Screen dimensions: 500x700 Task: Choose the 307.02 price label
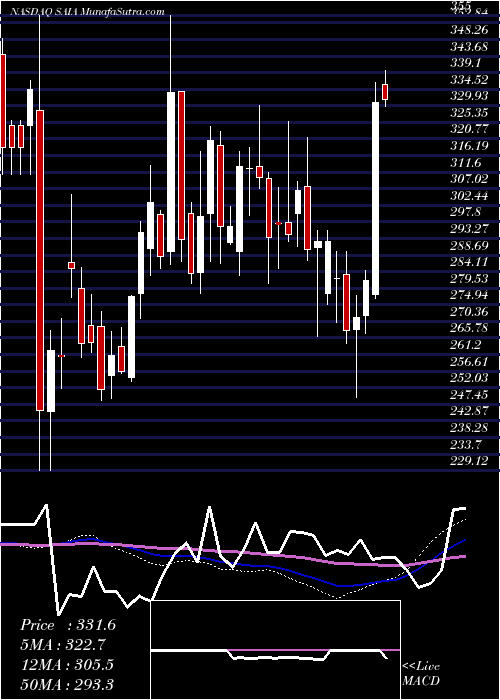point(468,179)
